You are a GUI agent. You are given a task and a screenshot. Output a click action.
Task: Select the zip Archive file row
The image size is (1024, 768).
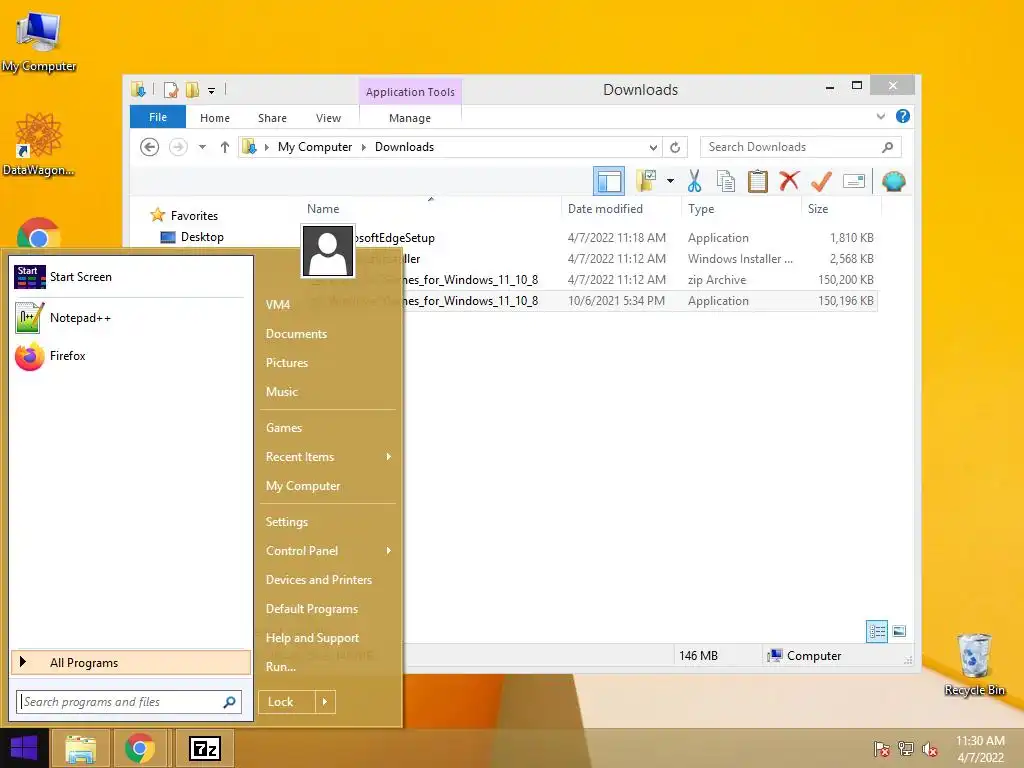pyautogui.click(x=588, y=280)
